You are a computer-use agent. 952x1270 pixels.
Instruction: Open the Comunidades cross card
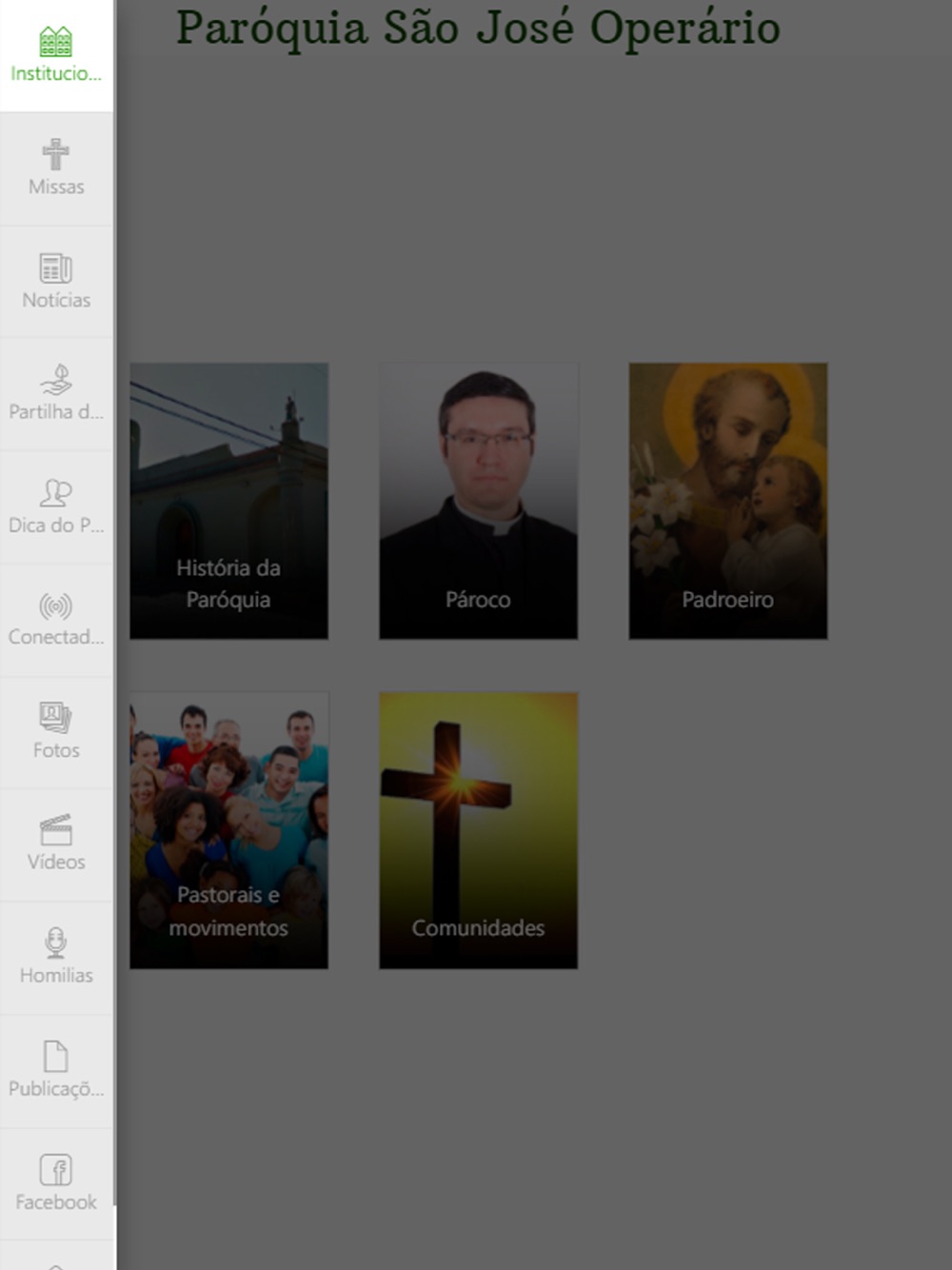479,830
